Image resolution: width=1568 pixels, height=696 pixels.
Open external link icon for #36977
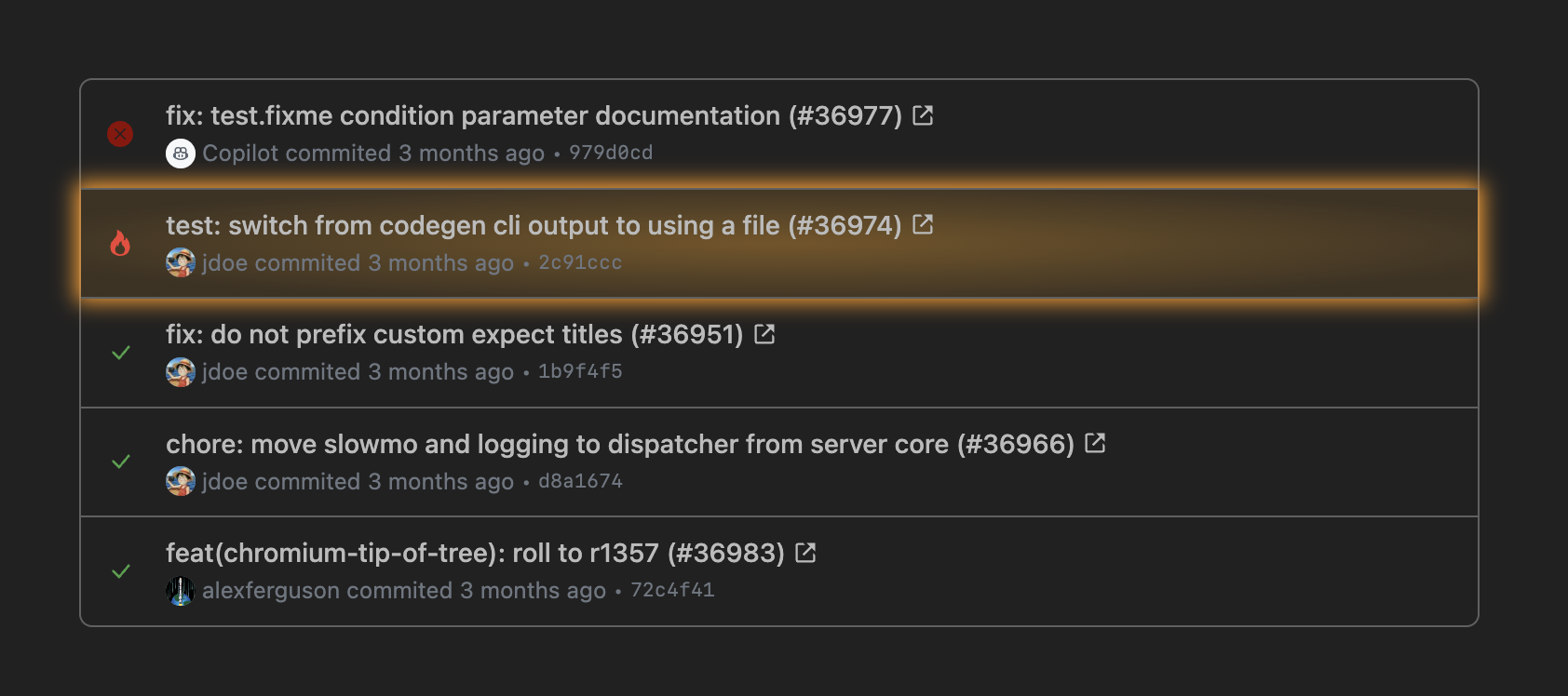click(x=923, y=115)
